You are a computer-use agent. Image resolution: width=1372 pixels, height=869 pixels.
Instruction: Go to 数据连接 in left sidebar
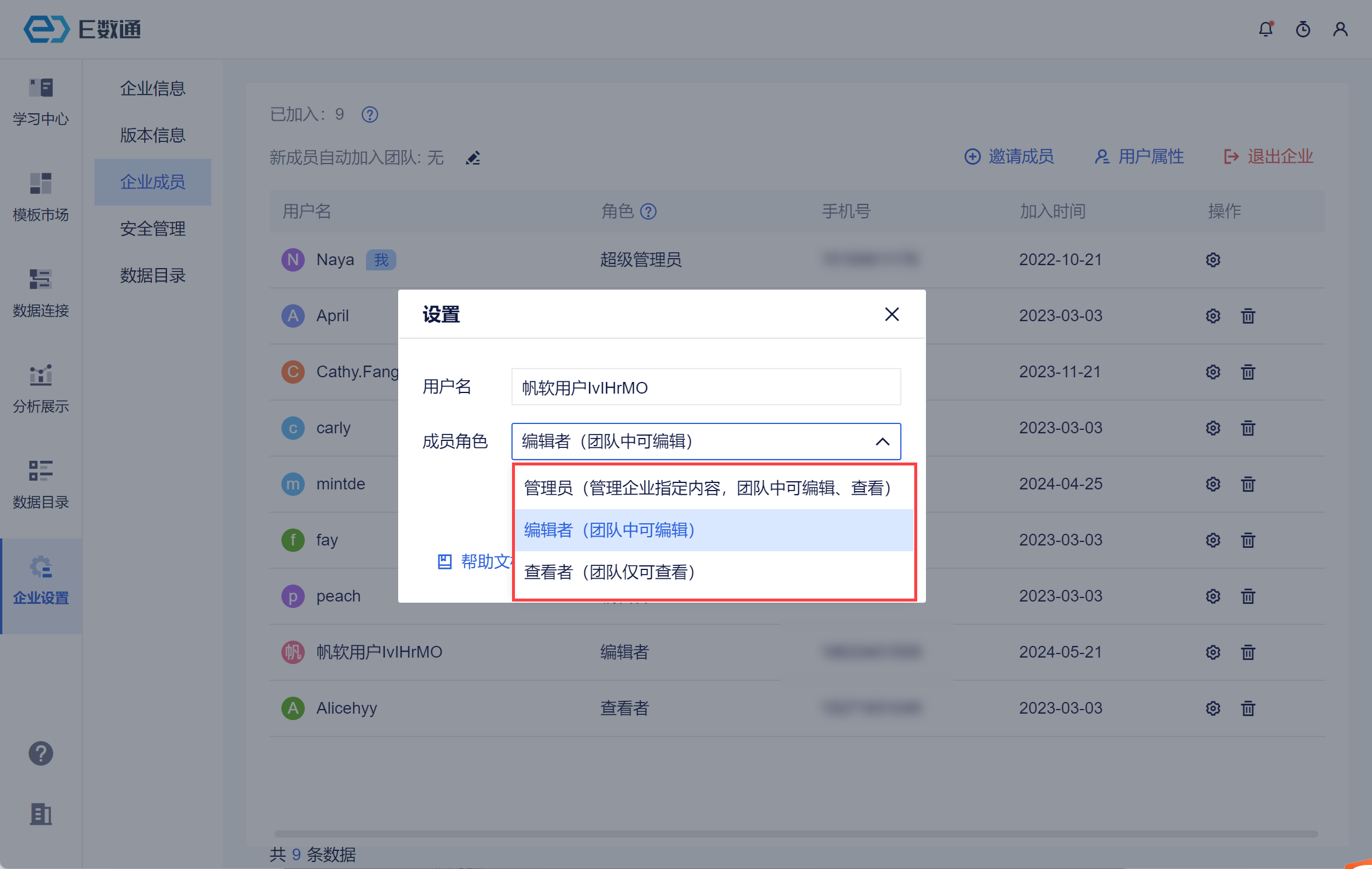pos(40,292)
